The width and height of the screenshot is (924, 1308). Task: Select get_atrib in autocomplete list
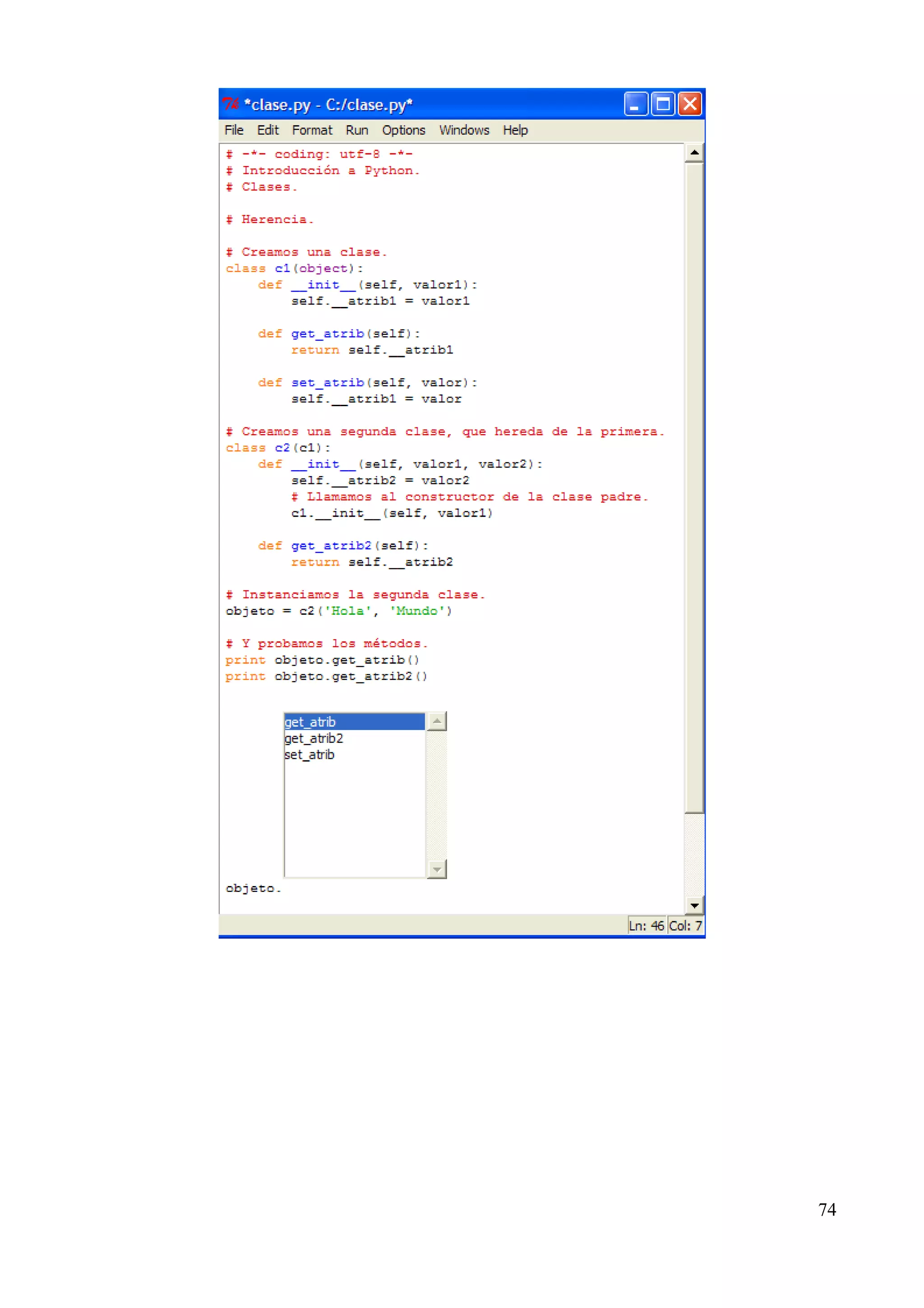click(310, 722)
